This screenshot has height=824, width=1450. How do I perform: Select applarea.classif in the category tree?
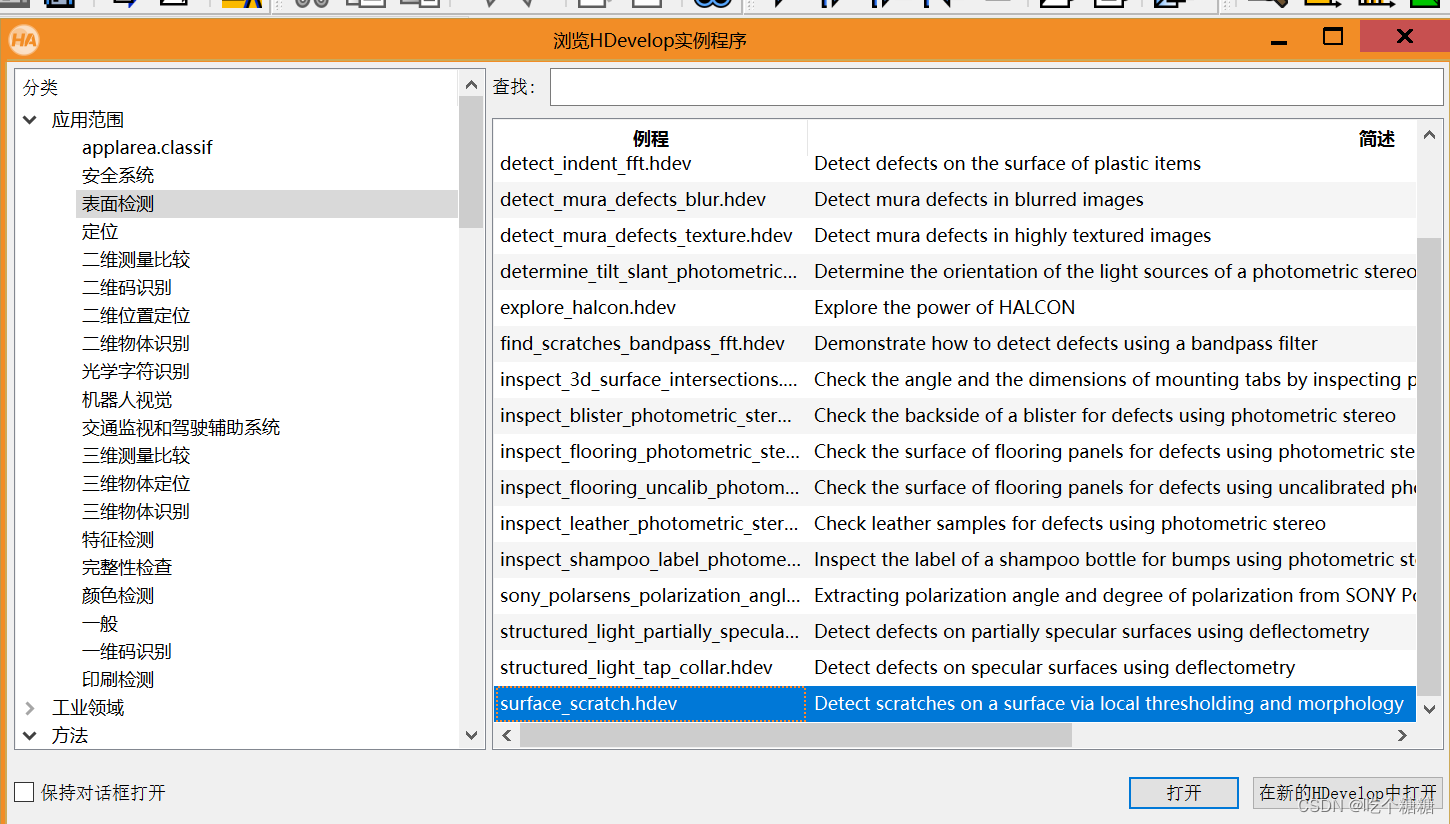[x=147, y=148]
